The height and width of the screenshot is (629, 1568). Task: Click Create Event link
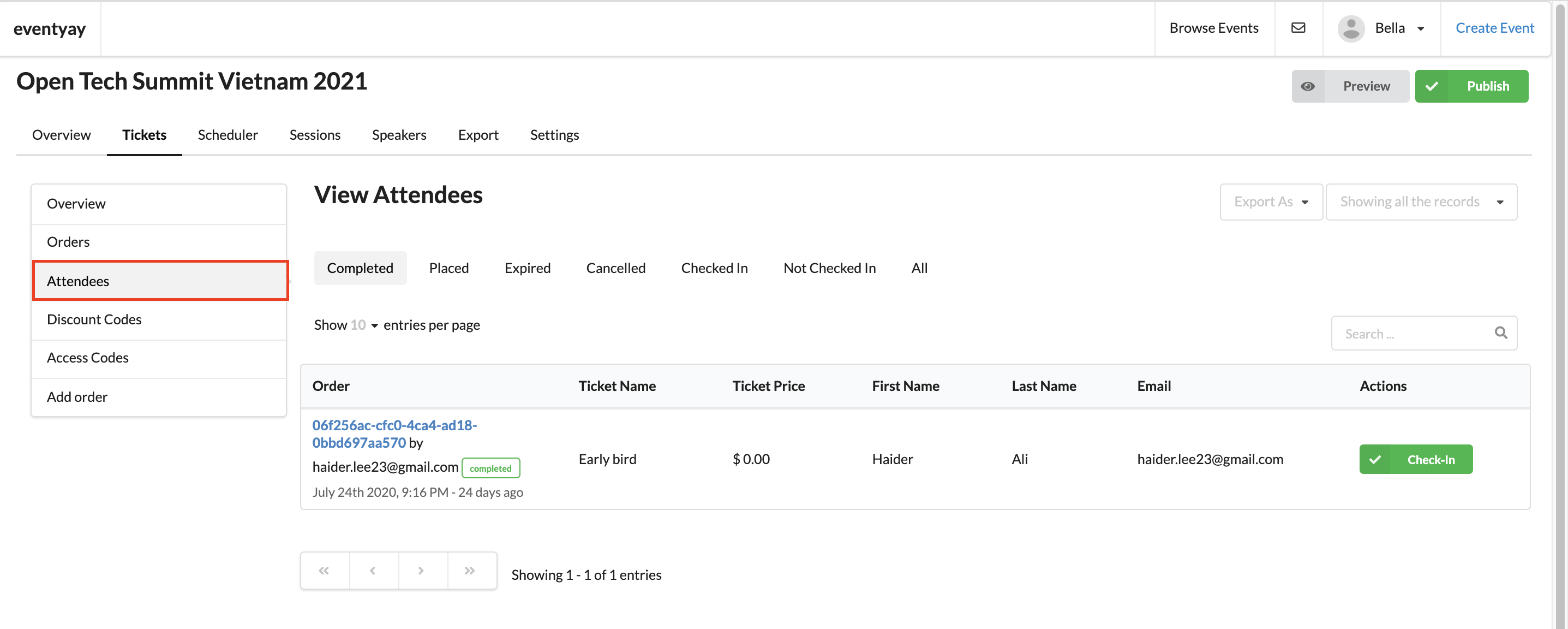tap(1494, 28)
